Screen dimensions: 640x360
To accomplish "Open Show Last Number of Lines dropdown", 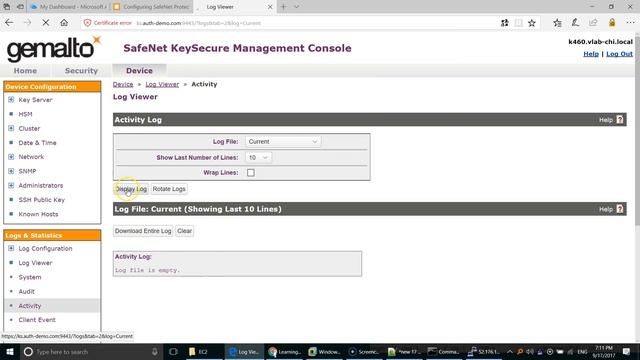I will (258, 158).
